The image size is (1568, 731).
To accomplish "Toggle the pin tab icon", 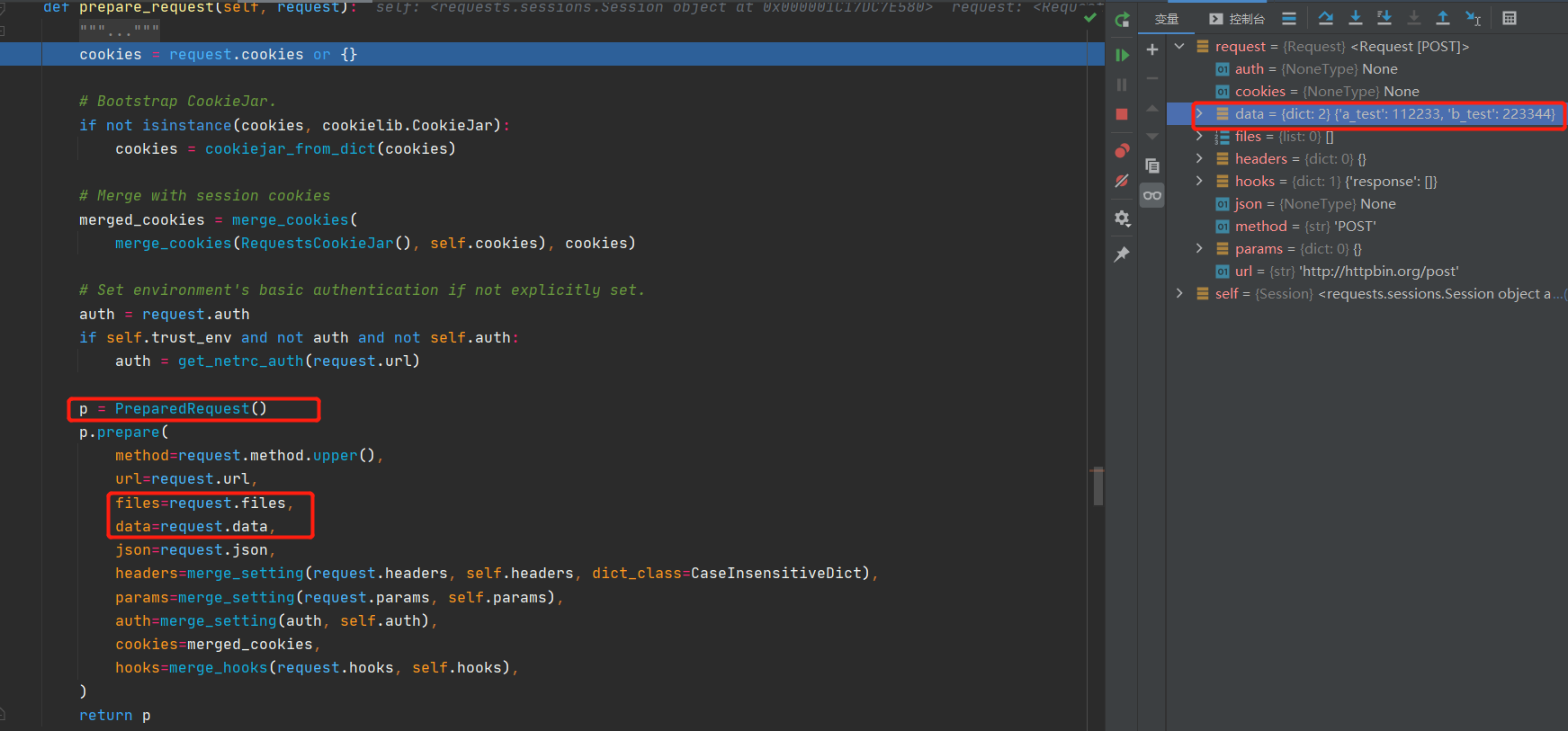I will point(1122,254).
